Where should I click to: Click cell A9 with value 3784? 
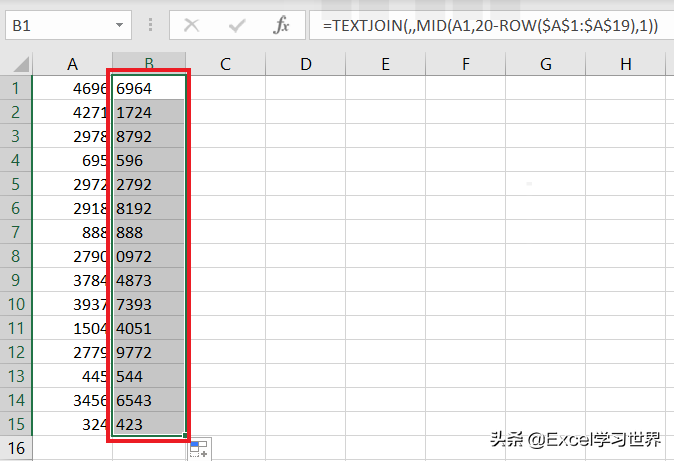coord(72,280)
